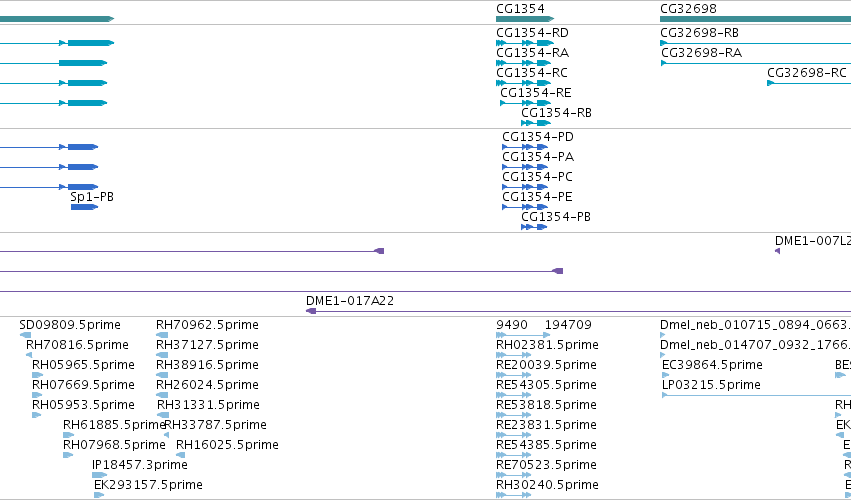Select EST LP03215.5prime
This screenshot has height=500, width=851.
coord(757,395)
